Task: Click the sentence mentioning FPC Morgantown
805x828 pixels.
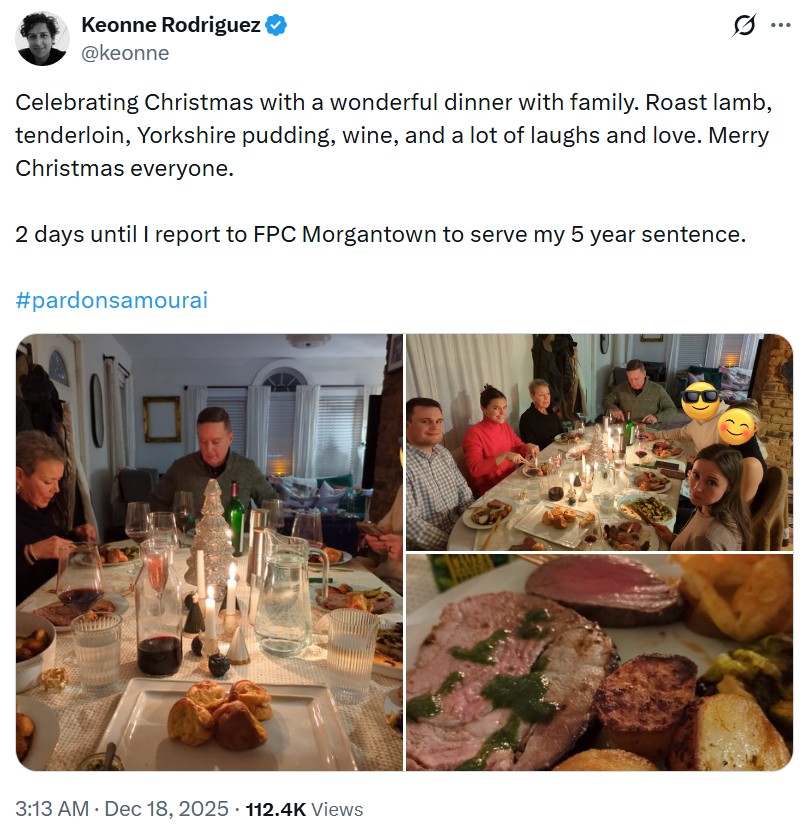Action: 381,236
